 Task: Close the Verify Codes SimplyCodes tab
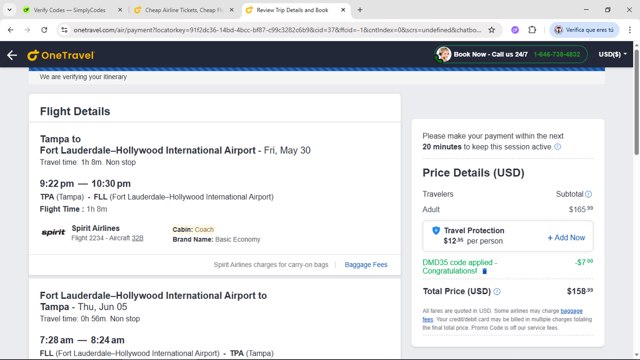120,10
